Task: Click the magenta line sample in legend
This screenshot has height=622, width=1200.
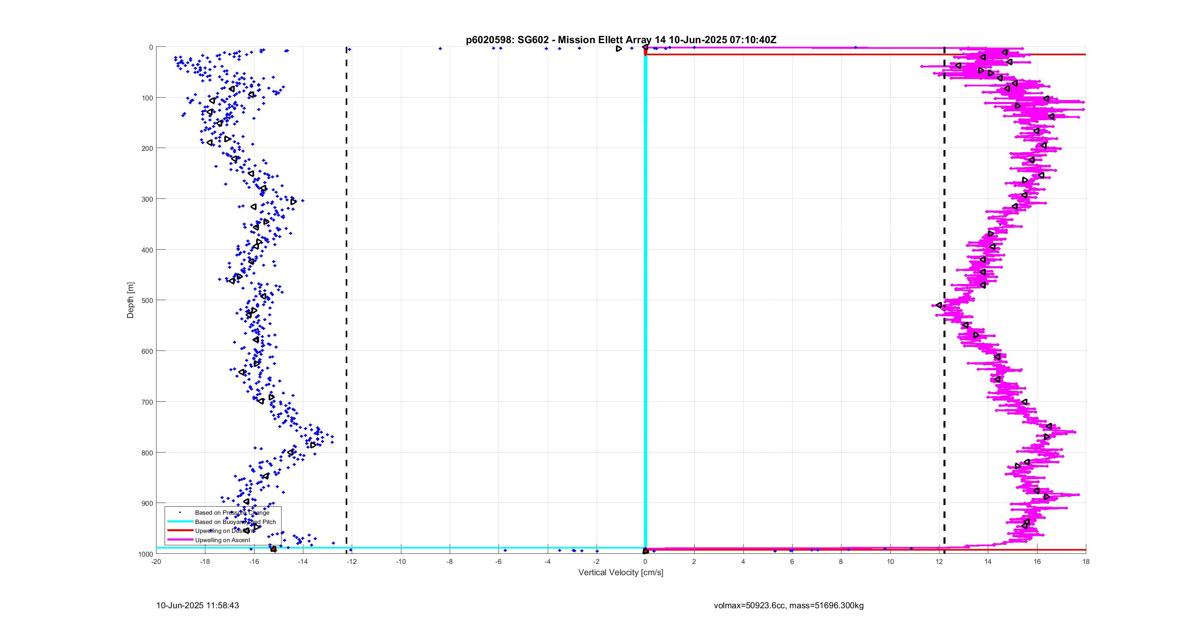Action: (x=179, y=540)
